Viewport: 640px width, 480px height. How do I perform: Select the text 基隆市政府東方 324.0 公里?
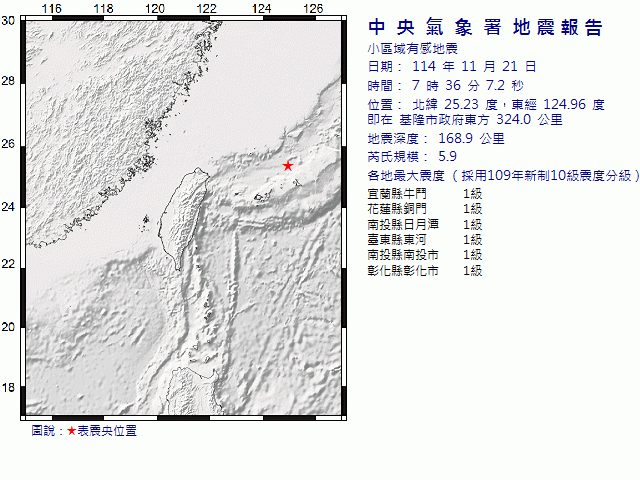pos(481,120)
